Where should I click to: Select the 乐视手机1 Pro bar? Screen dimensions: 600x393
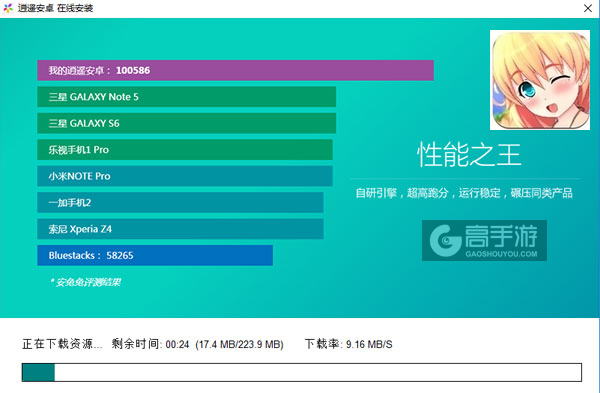click(x=185, y=150)
